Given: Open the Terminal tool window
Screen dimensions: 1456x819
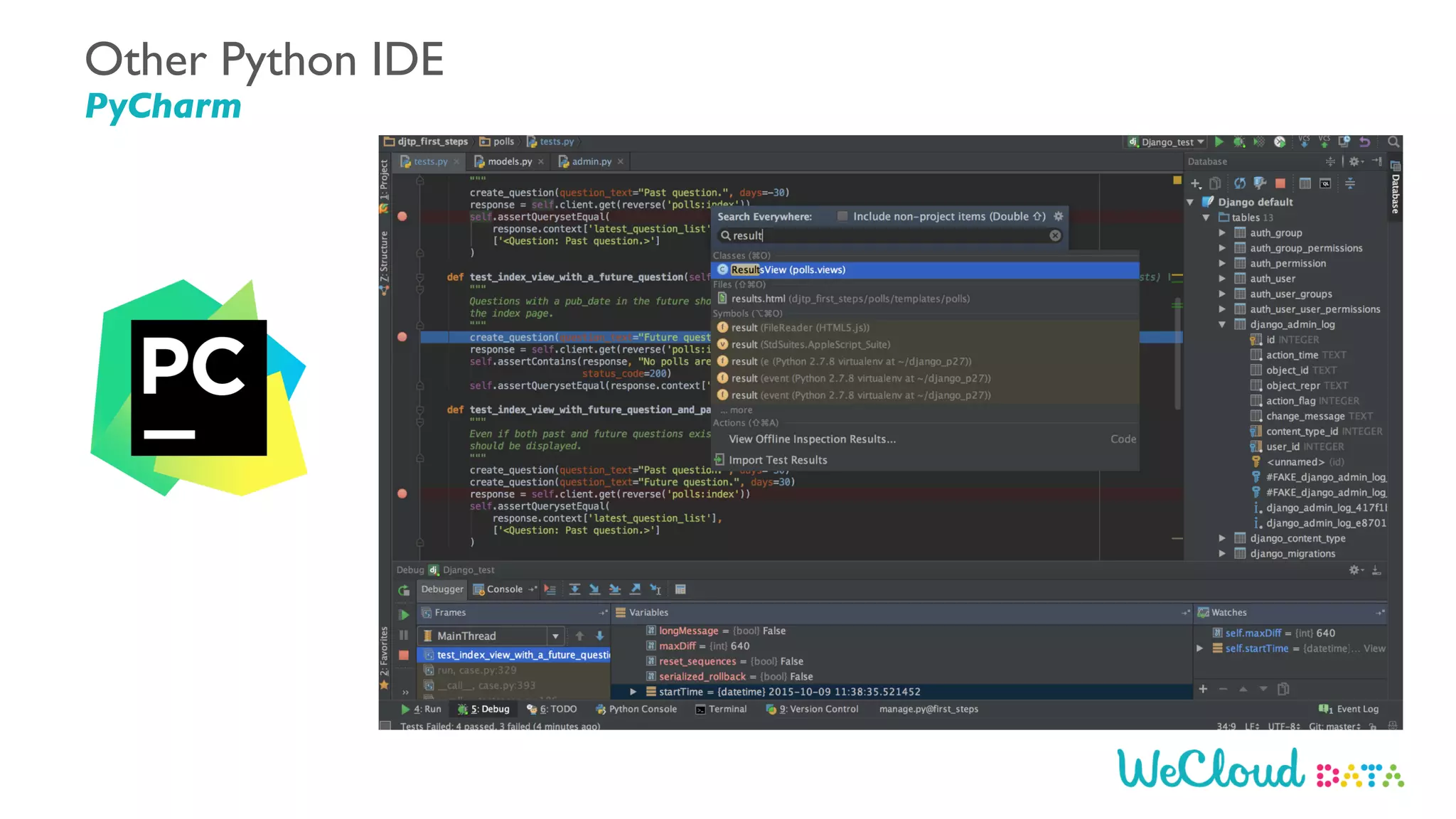Looking at the screenshot, I should (x=721, y=709).
